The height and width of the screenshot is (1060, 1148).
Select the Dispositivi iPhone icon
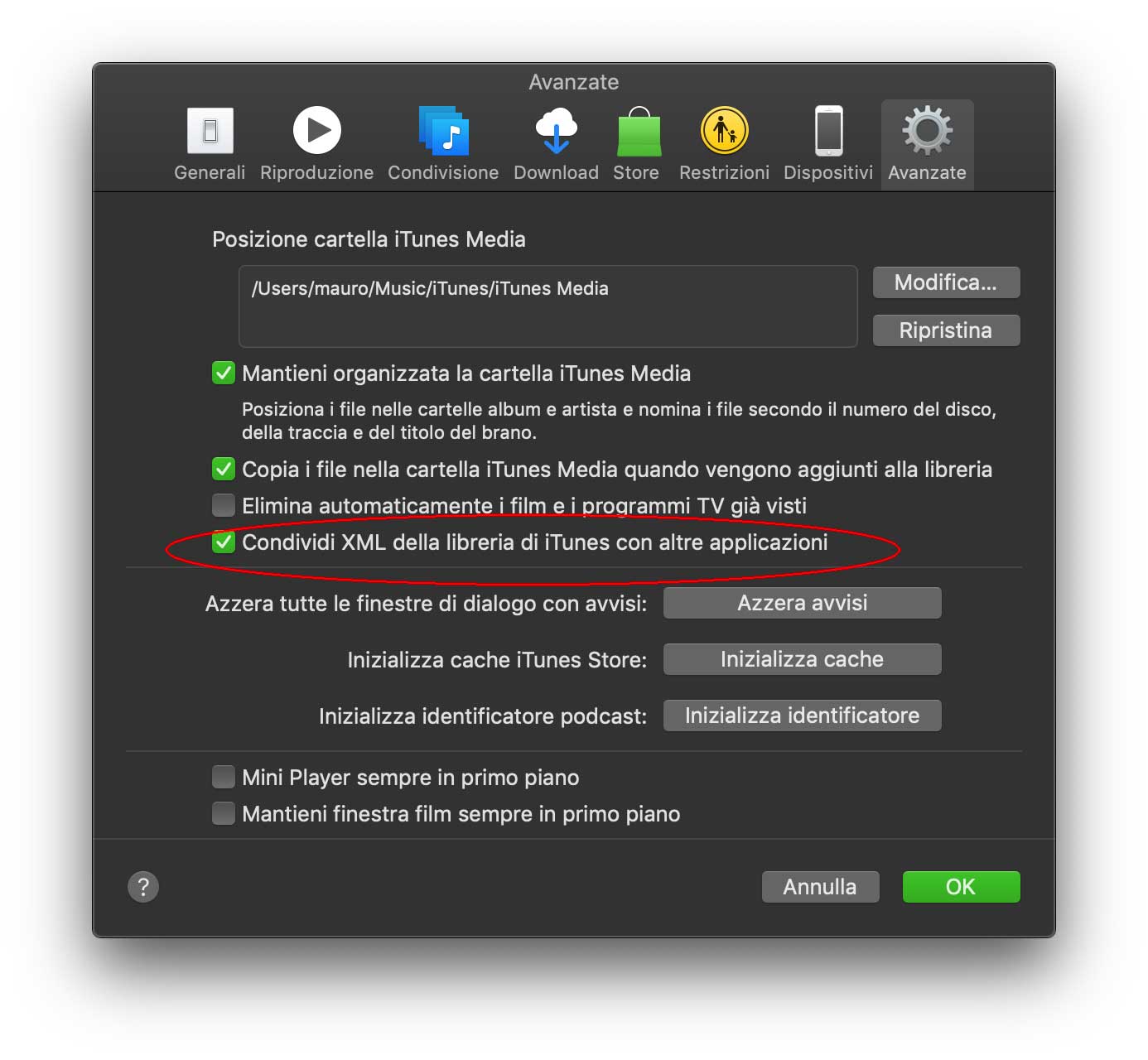pos(828,131)
